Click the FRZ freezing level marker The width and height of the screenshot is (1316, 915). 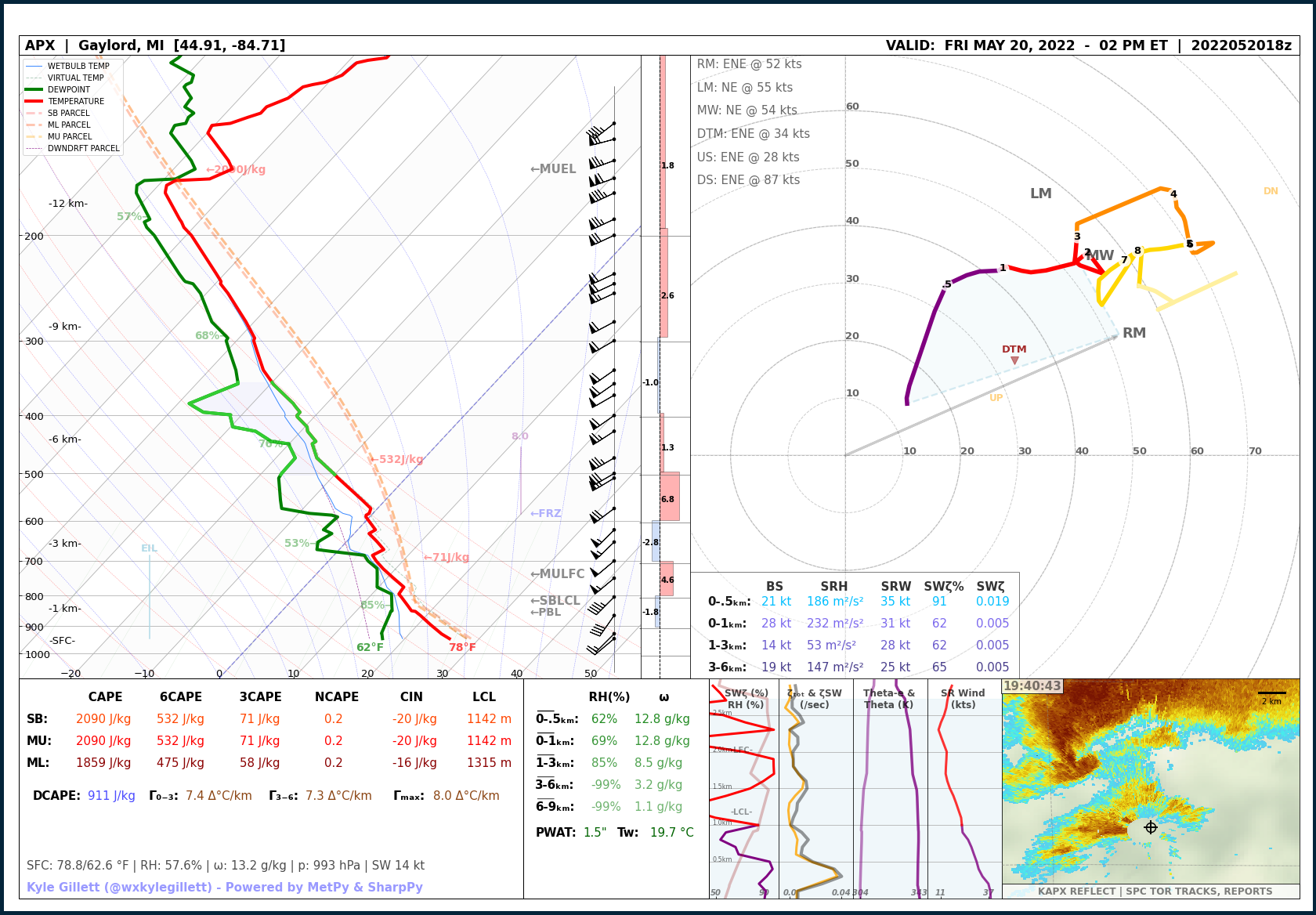(545, 514)
